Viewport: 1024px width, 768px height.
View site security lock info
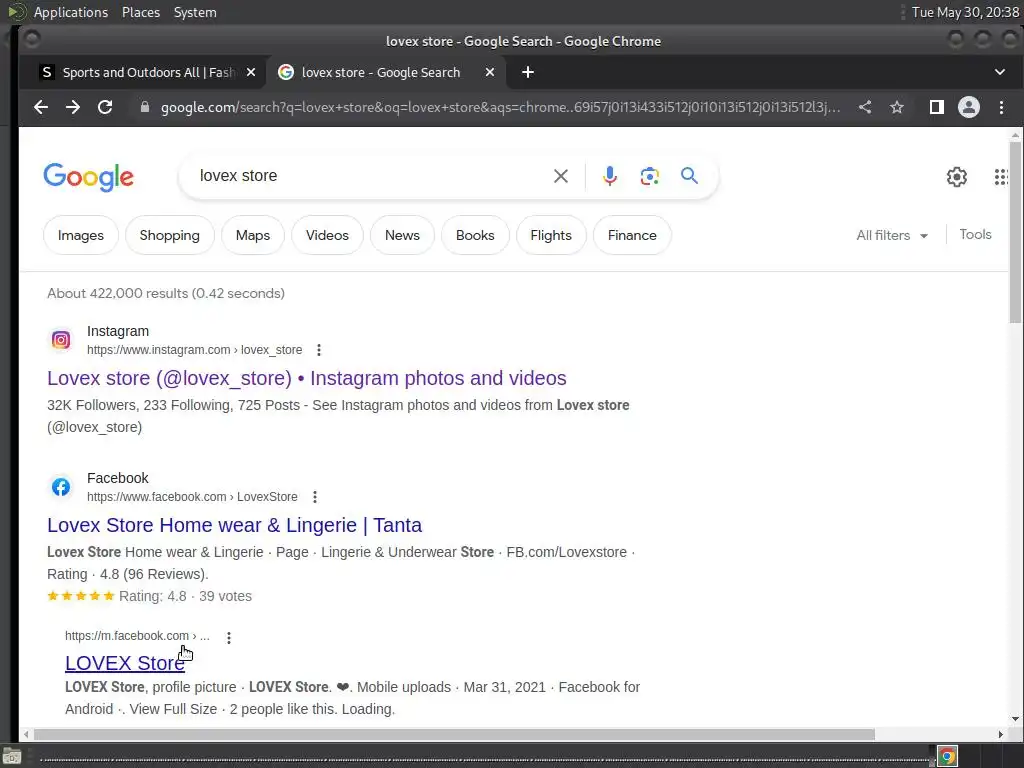click(145, 107)
